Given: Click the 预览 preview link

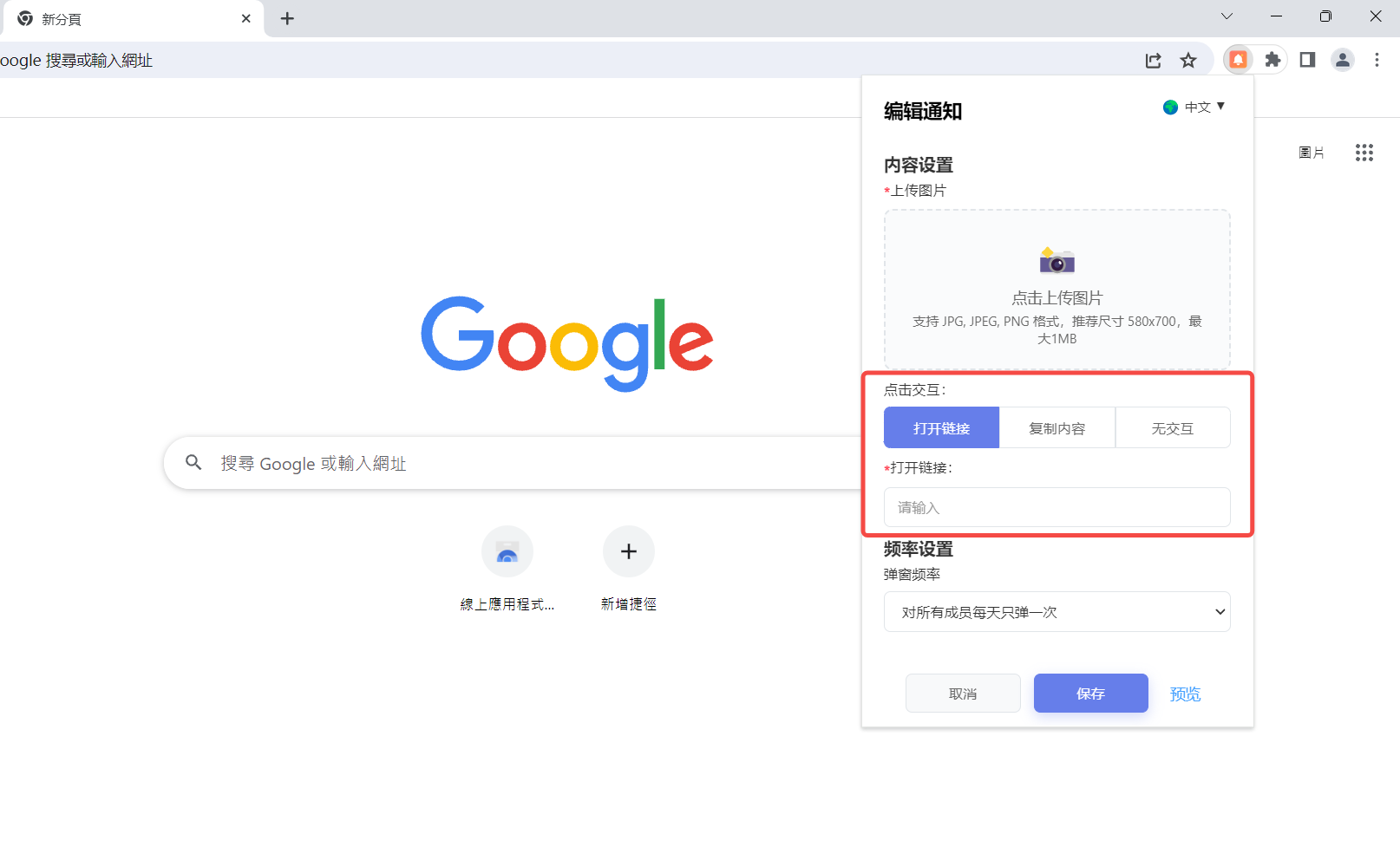Looking at the screenshot, I should tap(1185, 694).
